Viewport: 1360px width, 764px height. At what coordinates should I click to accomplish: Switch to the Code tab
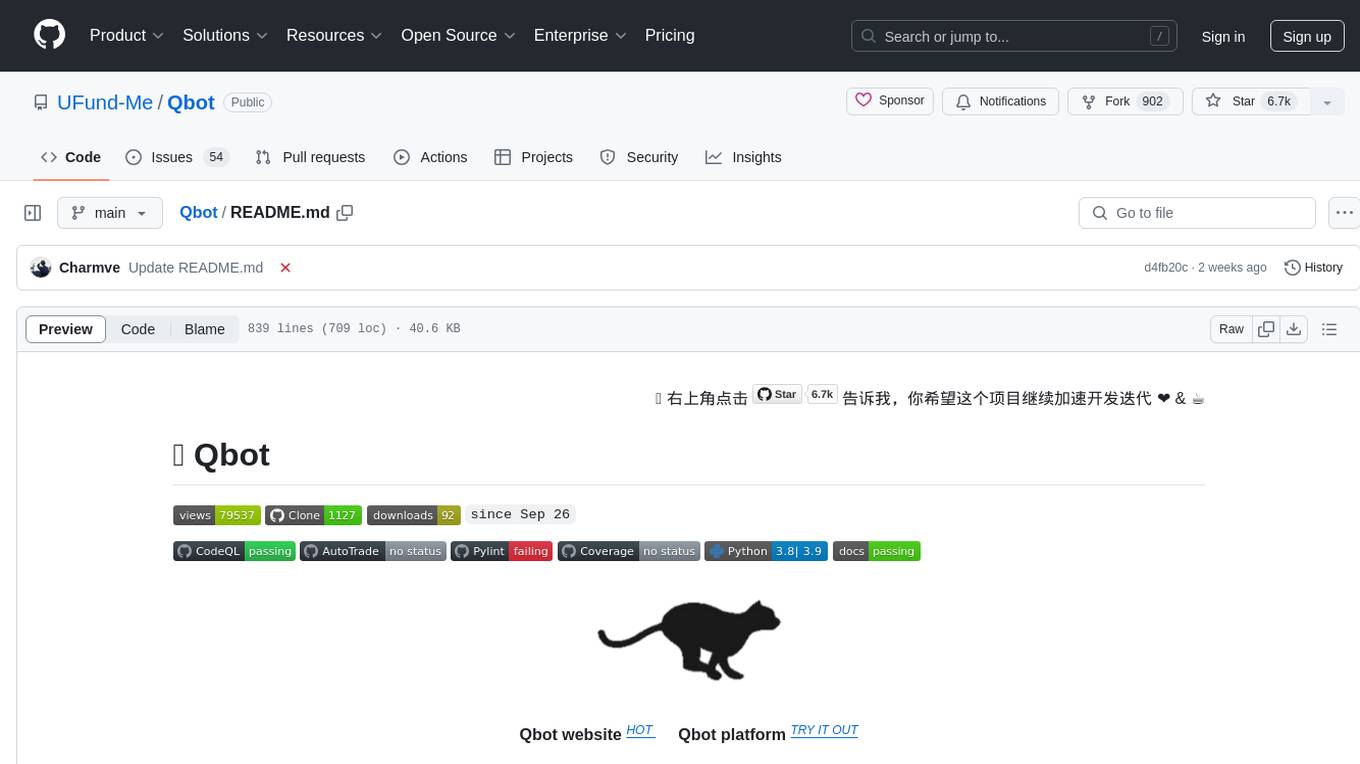tap(71, 157)
